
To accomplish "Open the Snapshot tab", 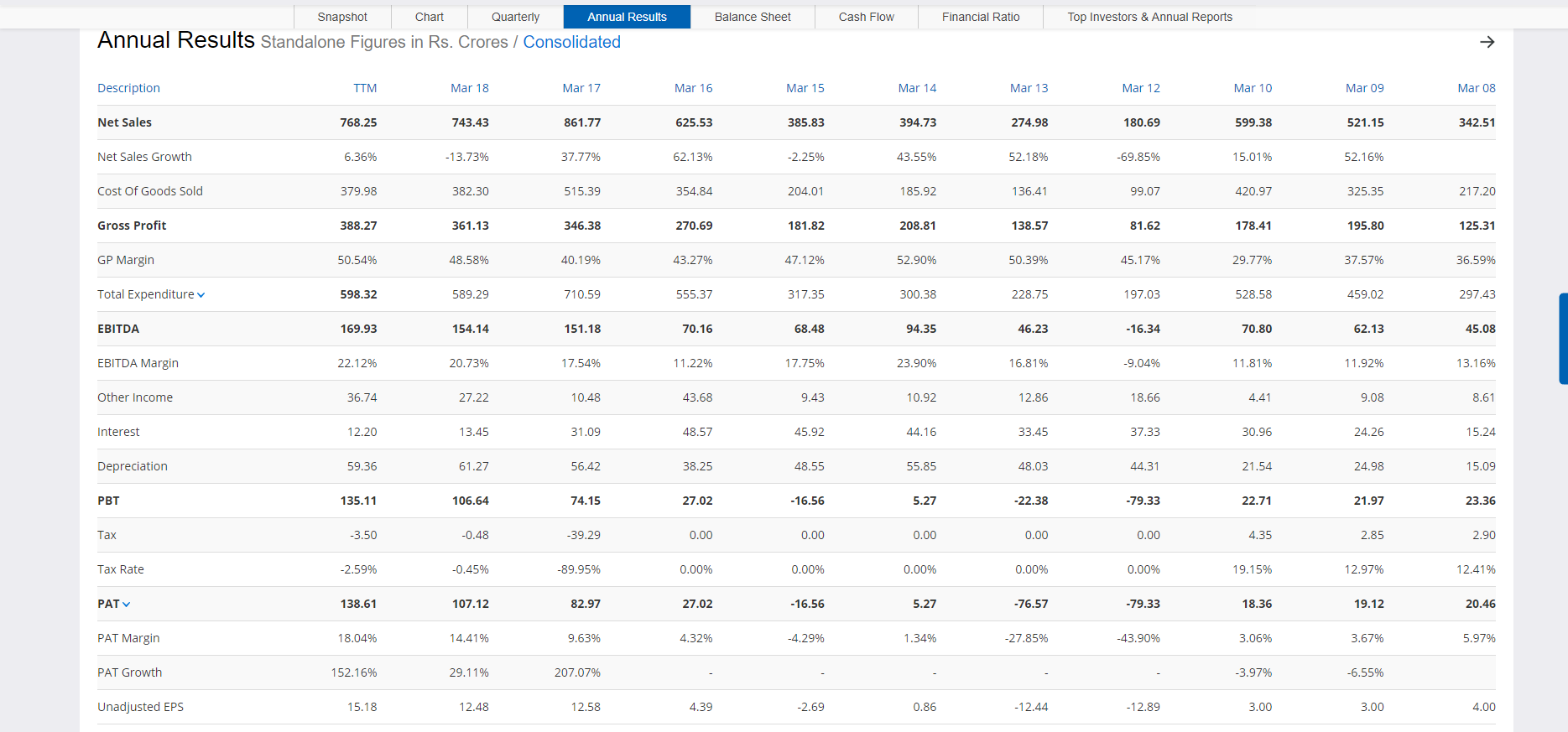I will tap(342, 17).
